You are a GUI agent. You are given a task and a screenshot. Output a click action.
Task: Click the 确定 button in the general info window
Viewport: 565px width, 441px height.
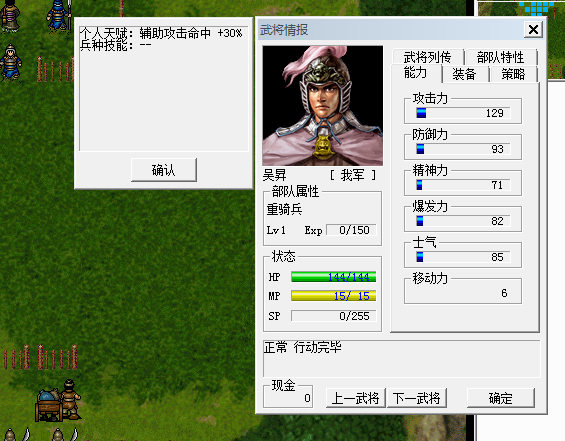point(501,398)
